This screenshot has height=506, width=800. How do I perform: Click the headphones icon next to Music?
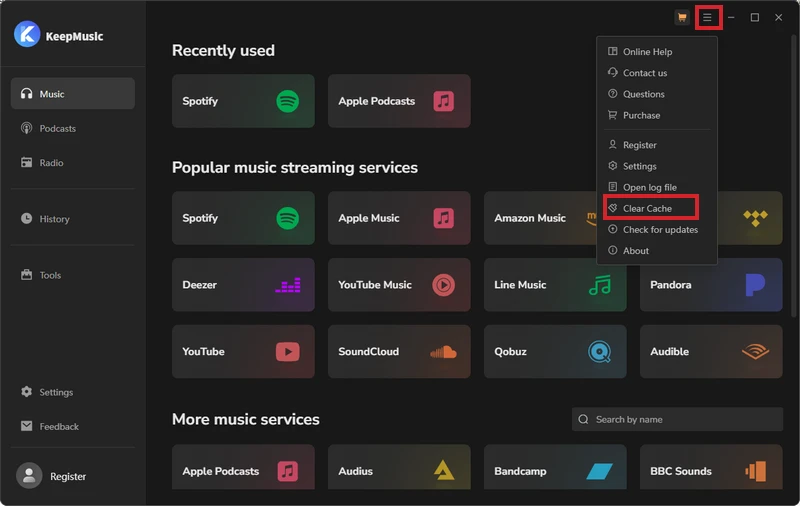pyautogui.click(x=27, y=93)
